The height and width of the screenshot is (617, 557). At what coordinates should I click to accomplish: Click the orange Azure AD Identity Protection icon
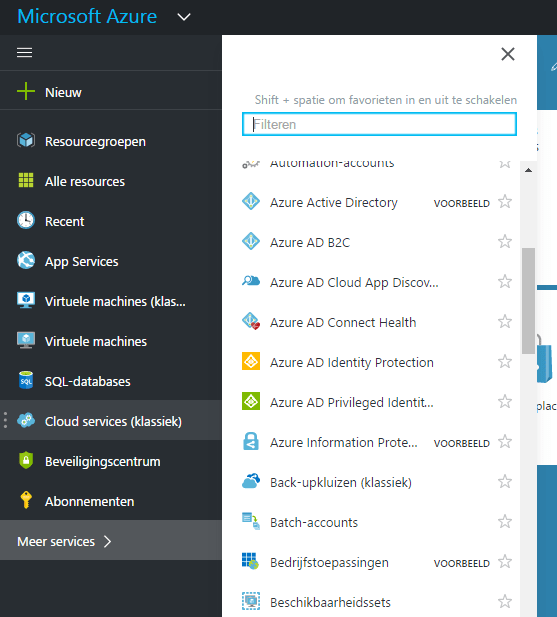[x=251, y=361]
